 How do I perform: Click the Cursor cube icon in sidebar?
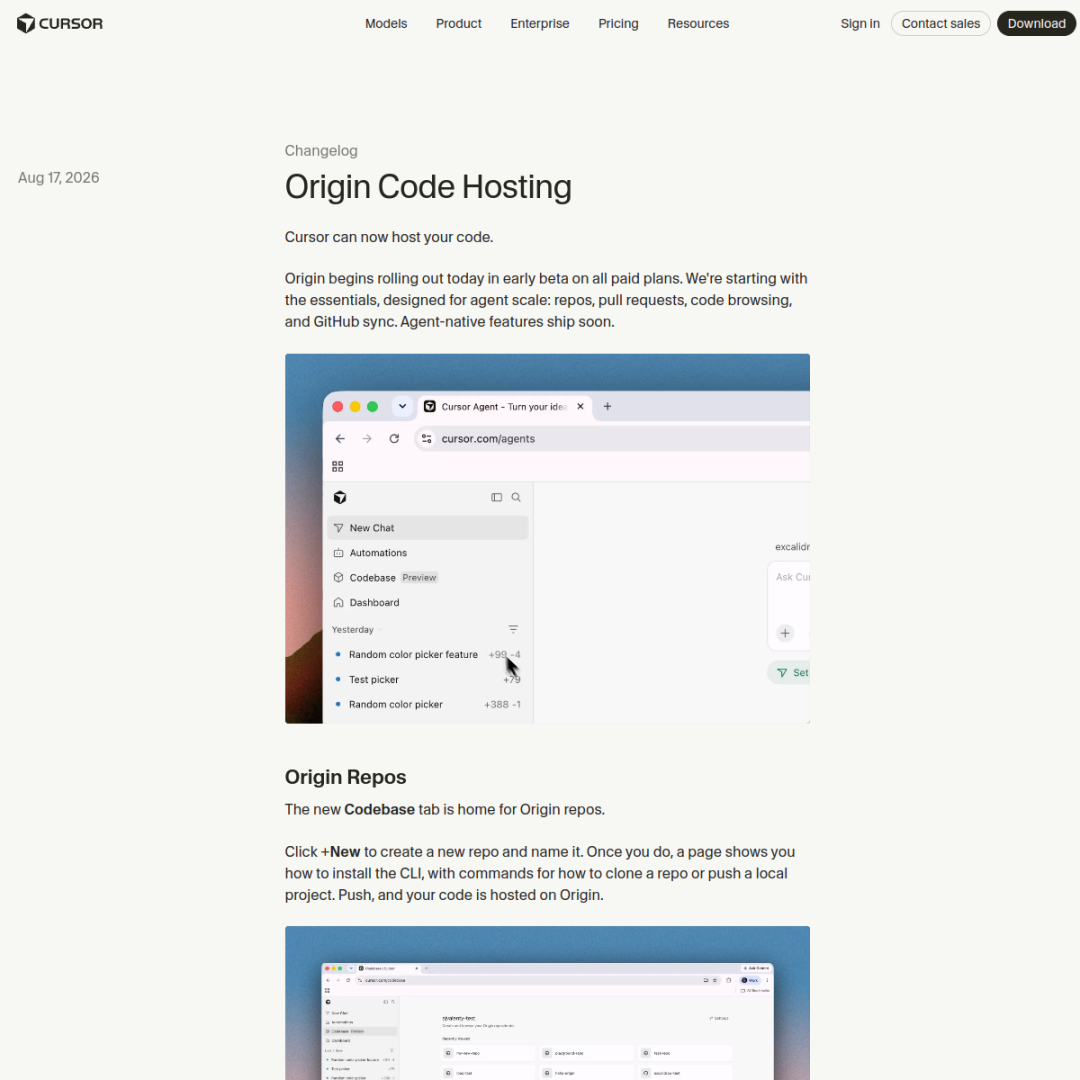[x=340, y=497]
